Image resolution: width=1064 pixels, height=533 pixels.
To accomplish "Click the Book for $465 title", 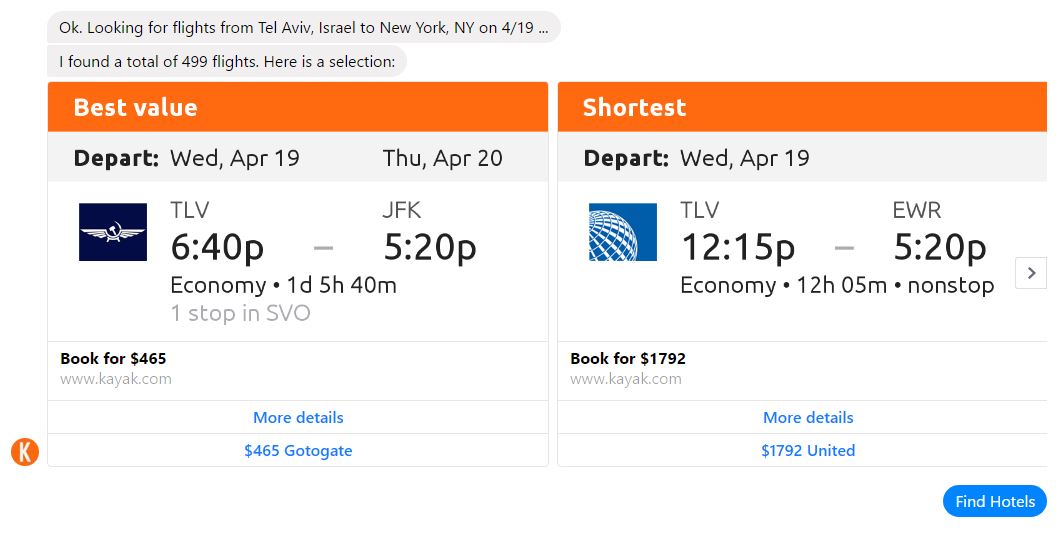I will (x=113, y=359).
